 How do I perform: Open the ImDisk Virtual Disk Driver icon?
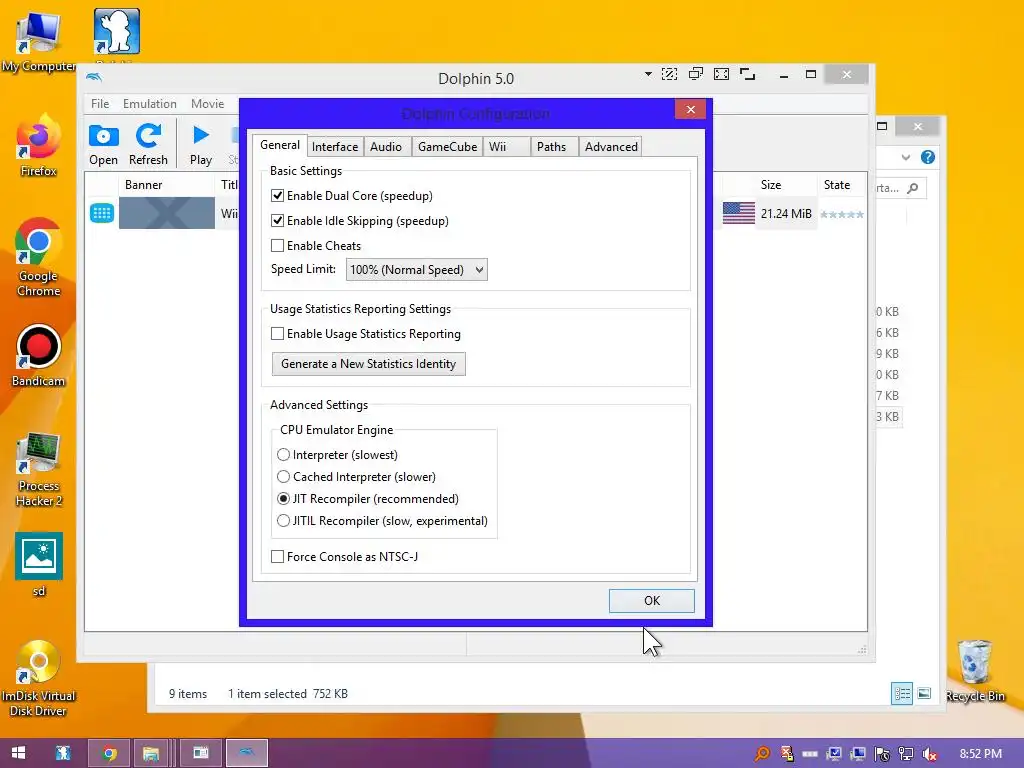38,678
